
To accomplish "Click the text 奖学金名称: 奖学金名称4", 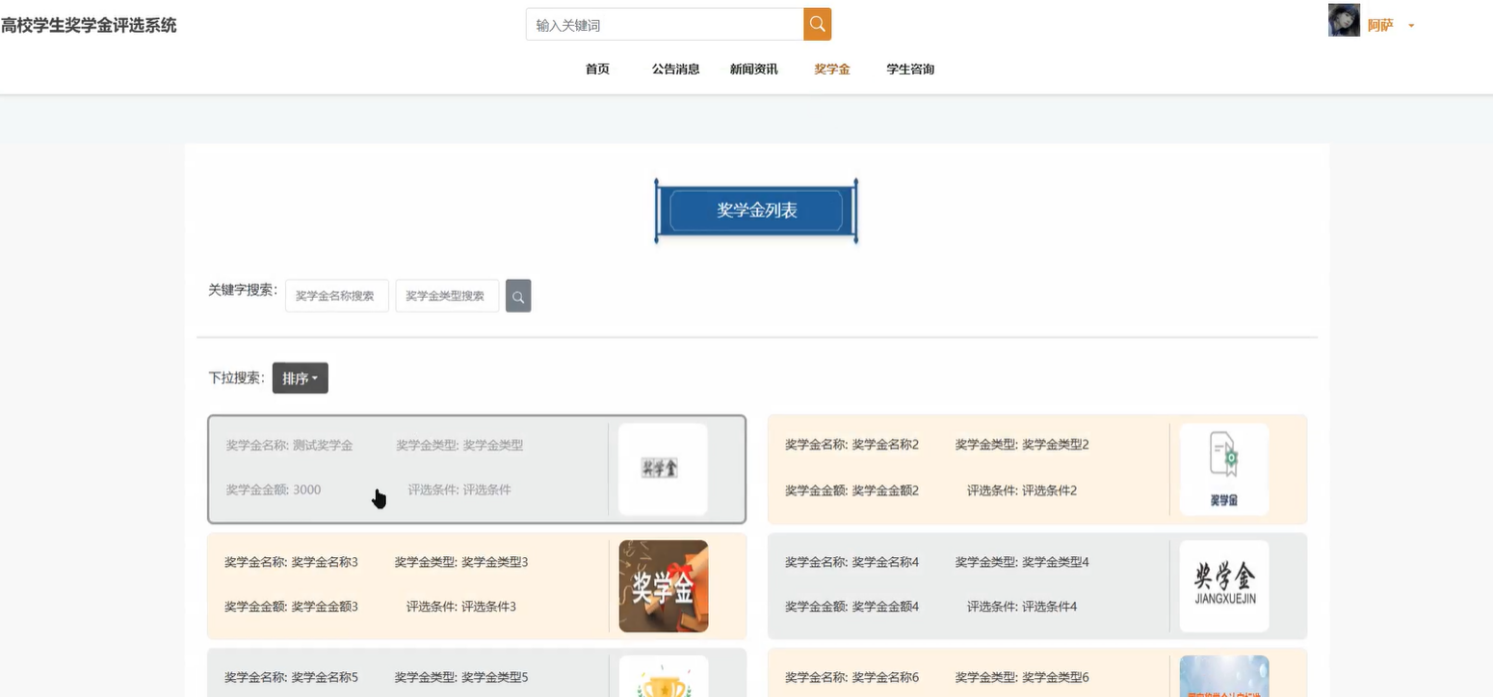I will click(852, 562).
